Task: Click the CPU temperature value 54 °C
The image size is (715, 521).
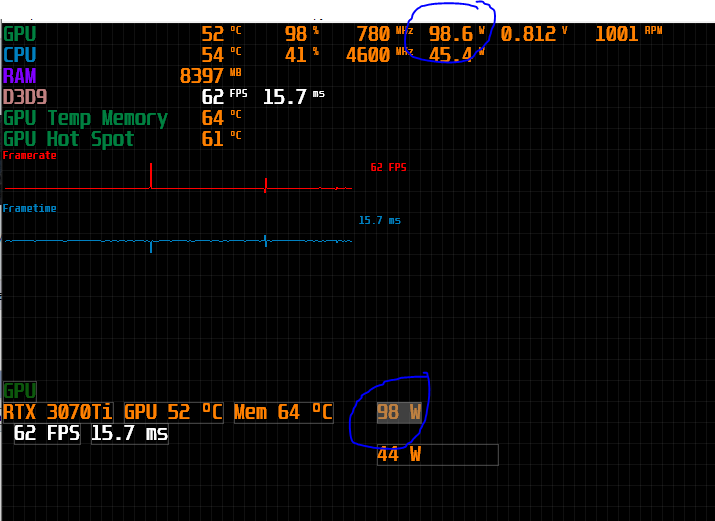Action: [x=221, y=55]
